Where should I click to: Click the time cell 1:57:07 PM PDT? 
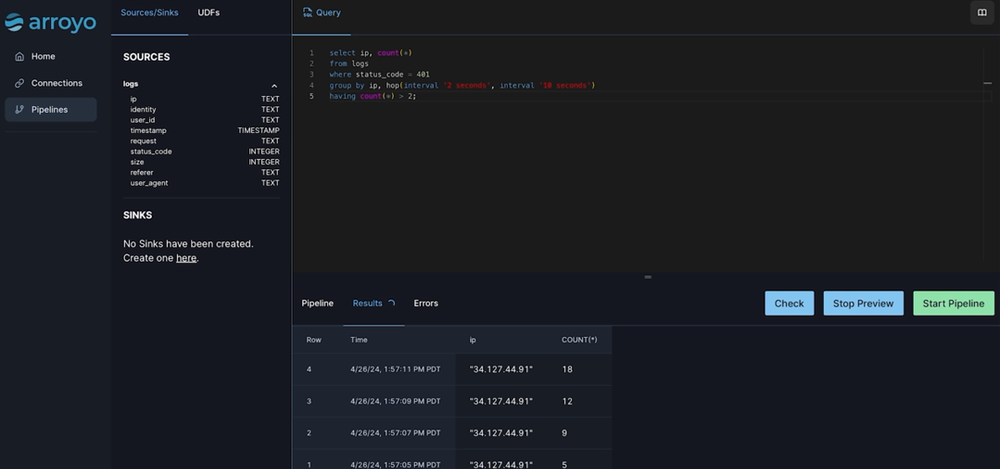395,433
